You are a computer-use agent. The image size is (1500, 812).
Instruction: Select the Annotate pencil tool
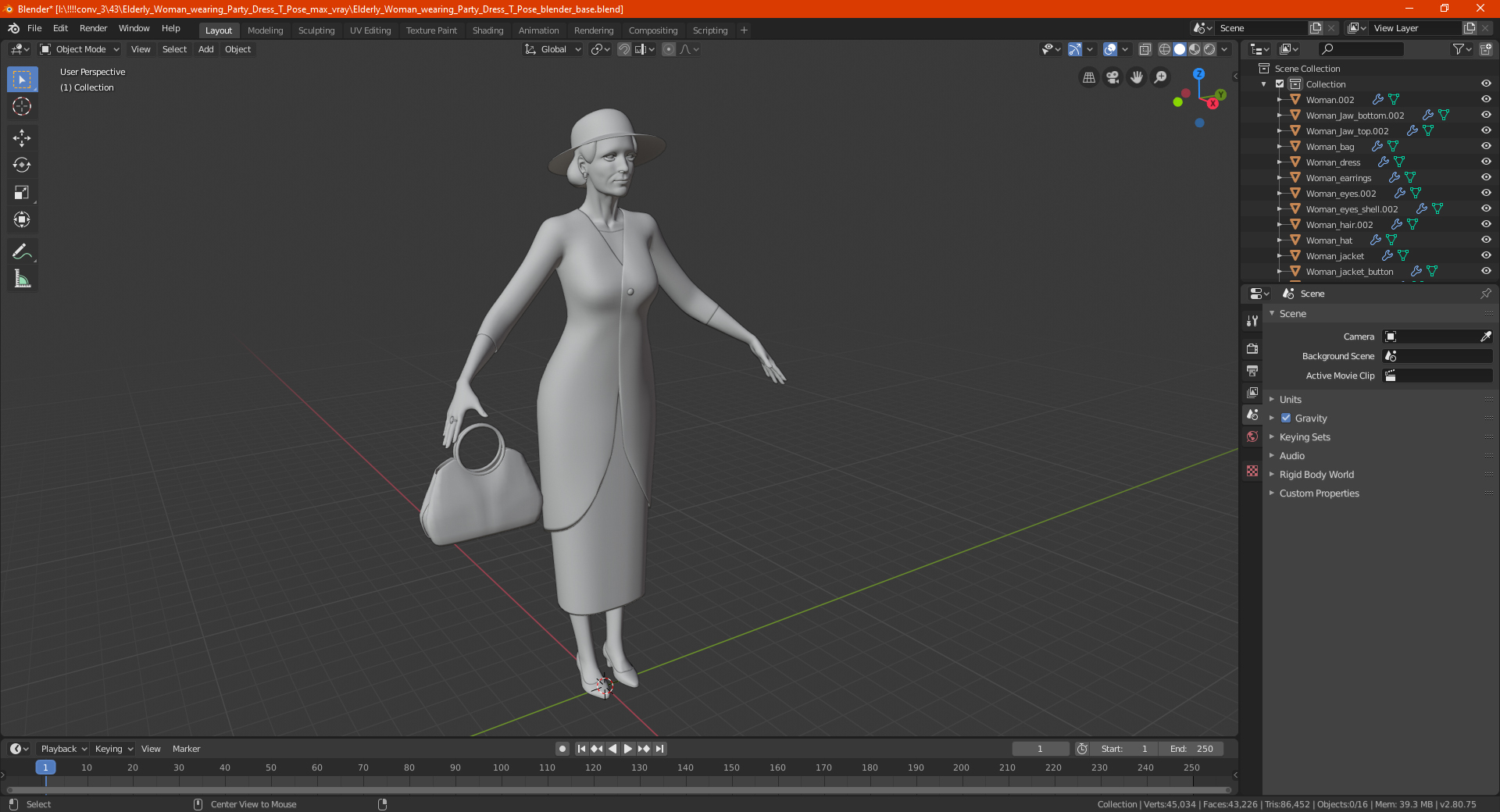pyautogui.click(x=22, y=251)
